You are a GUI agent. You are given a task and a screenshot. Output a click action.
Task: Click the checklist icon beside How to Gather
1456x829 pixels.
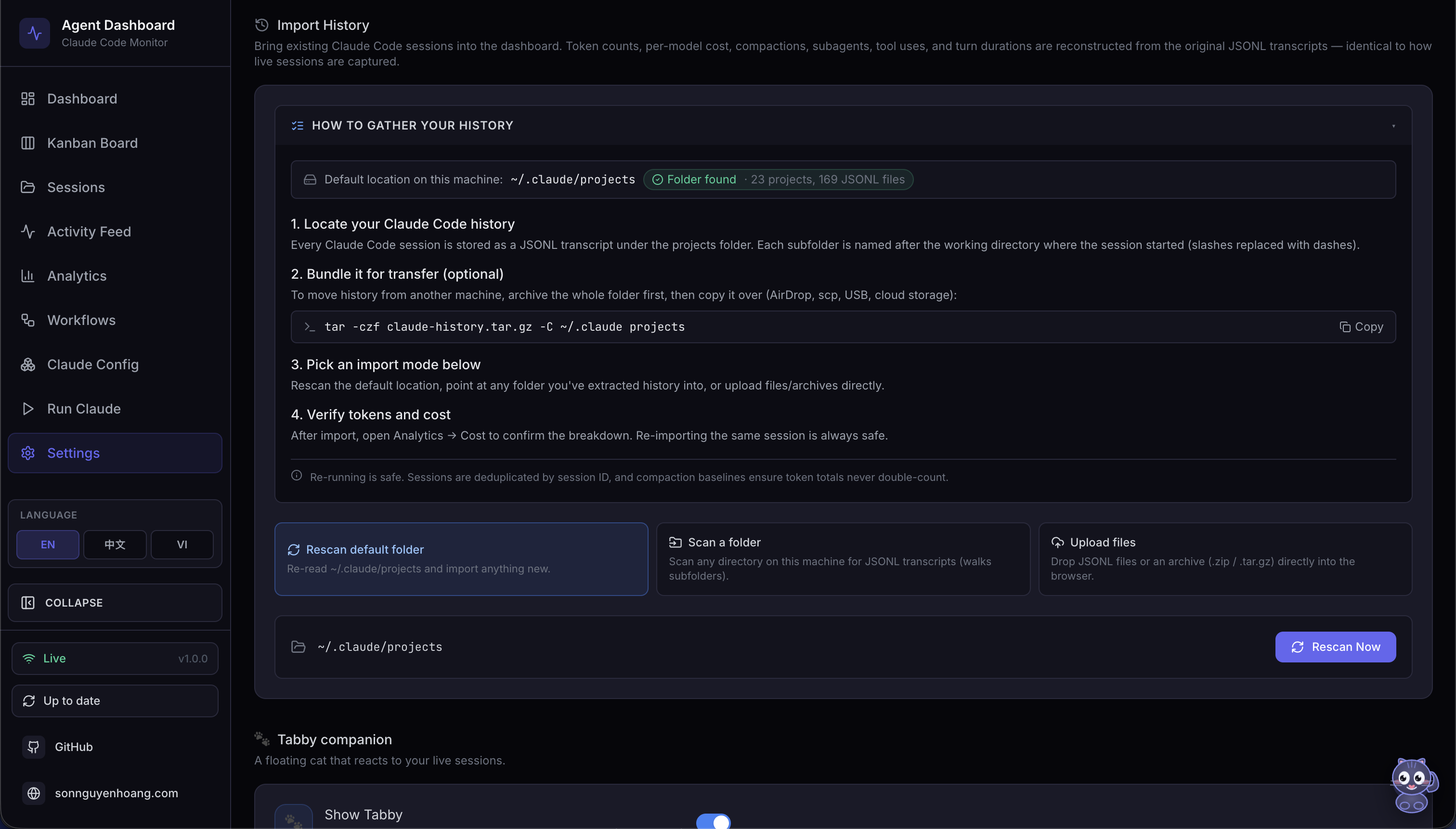click(x=297, y=125)
